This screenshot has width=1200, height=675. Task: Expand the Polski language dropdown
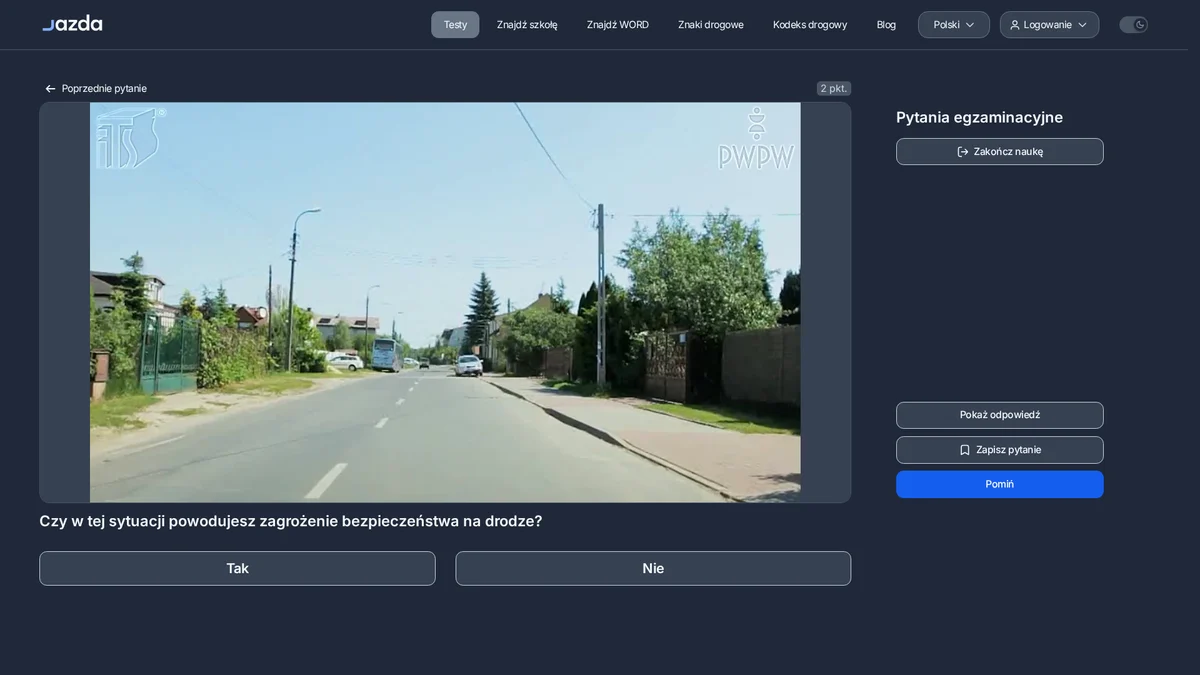[954, 25]
